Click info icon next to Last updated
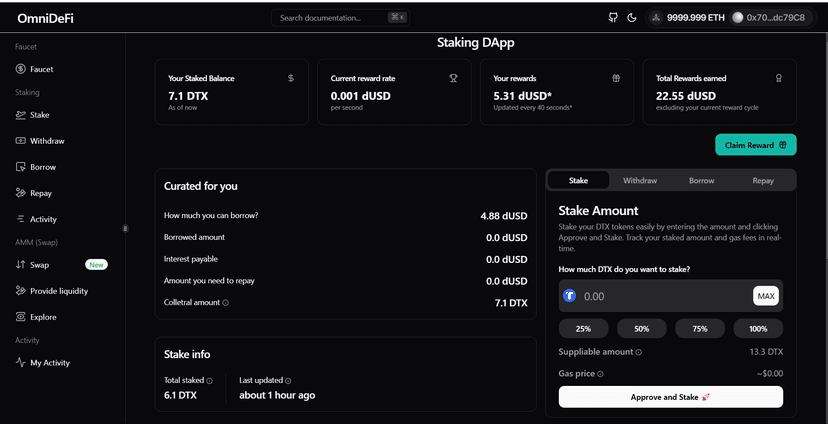The height and width of the screenshot is (424, 828). [288, 381]
